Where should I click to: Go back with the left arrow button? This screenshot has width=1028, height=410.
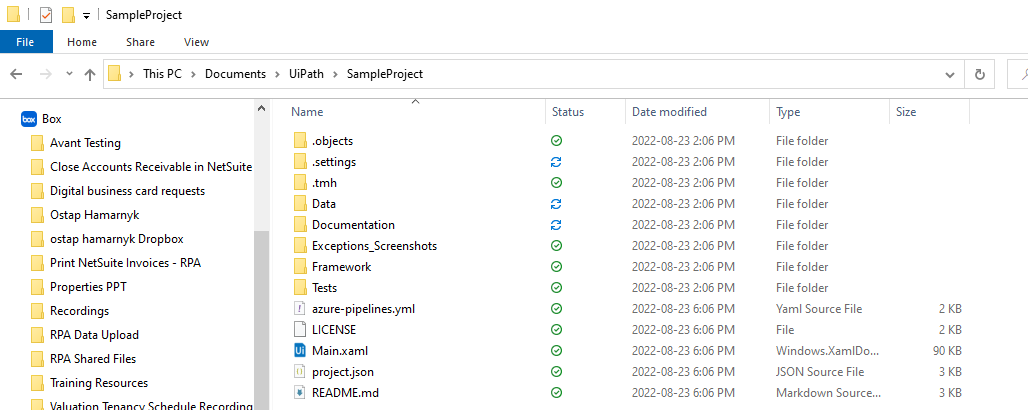point(16,74)
